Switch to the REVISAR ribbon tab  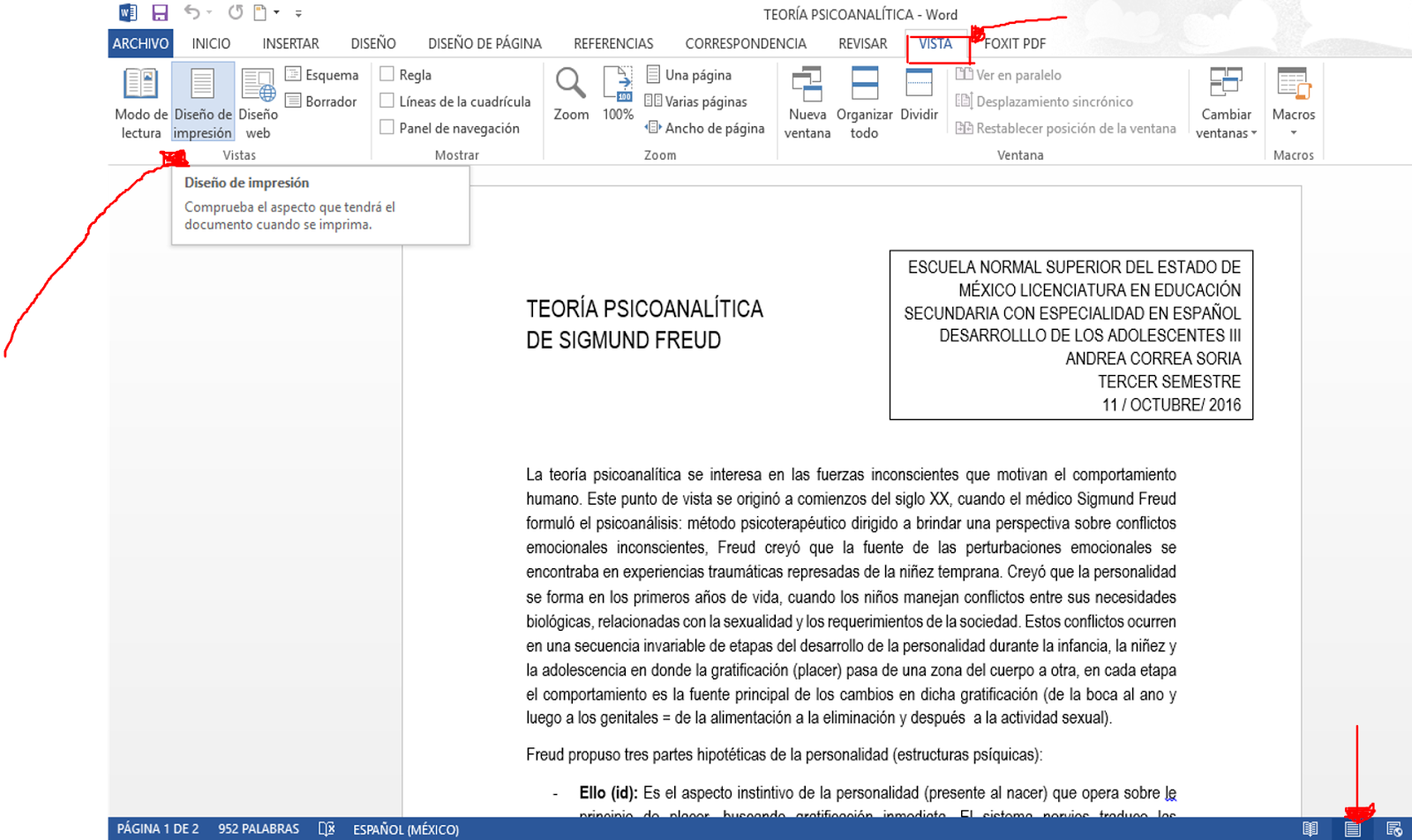click(x=863, y=42)
